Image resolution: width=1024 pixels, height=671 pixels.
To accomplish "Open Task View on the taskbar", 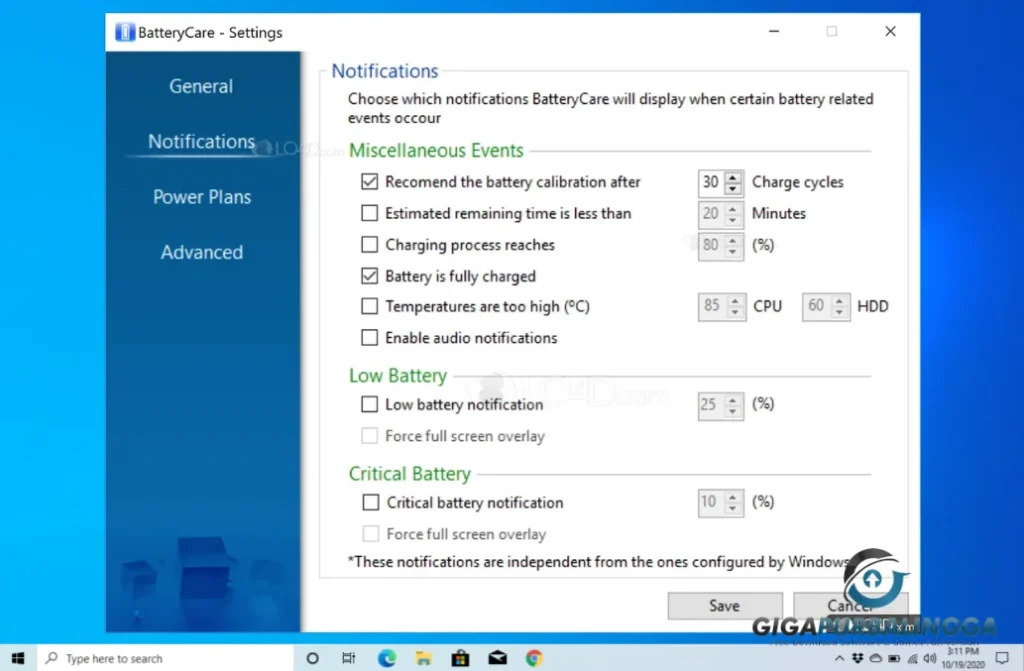I will tap(348, 658).
